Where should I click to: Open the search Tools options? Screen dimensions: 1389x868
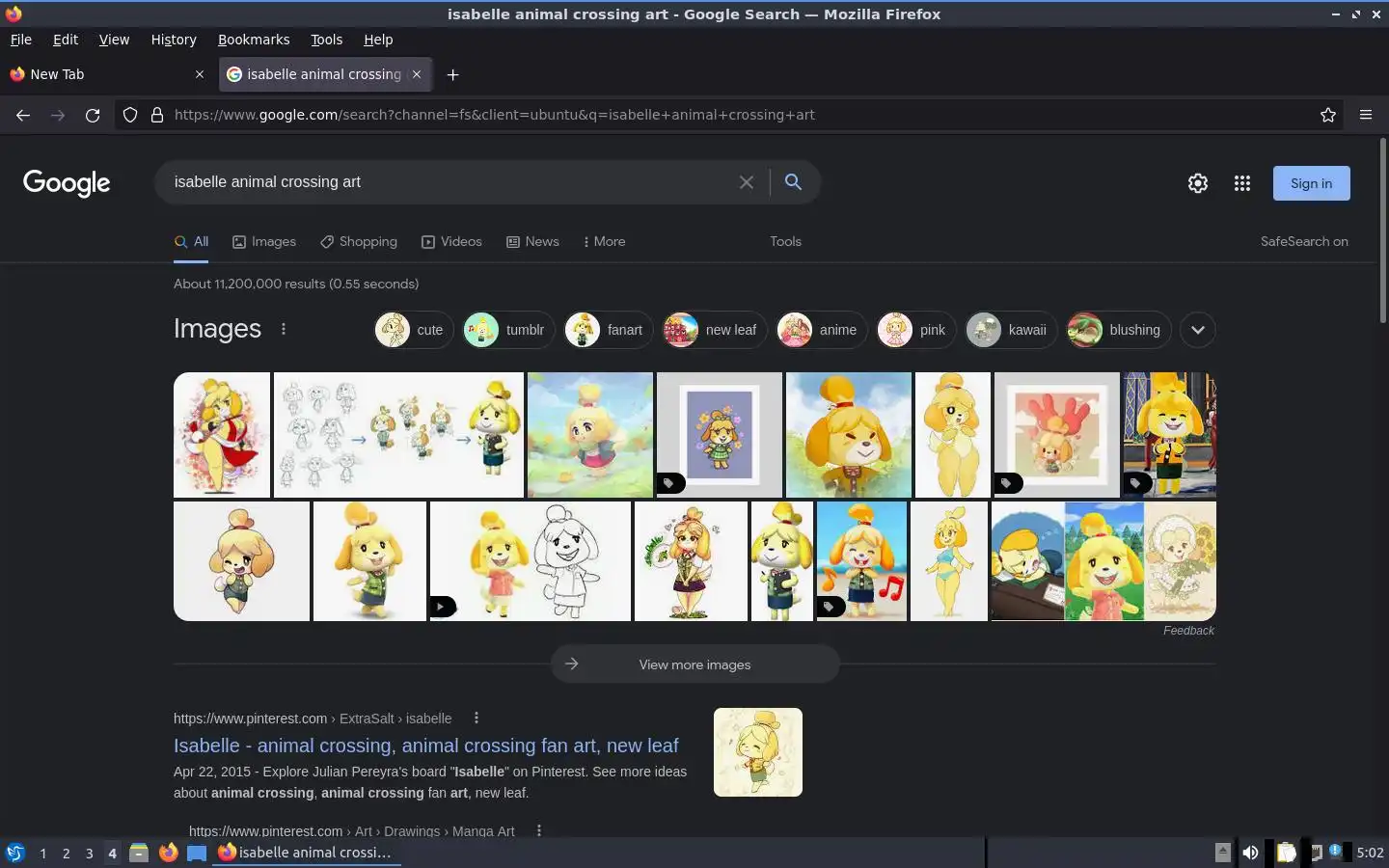tap(785, 241)
